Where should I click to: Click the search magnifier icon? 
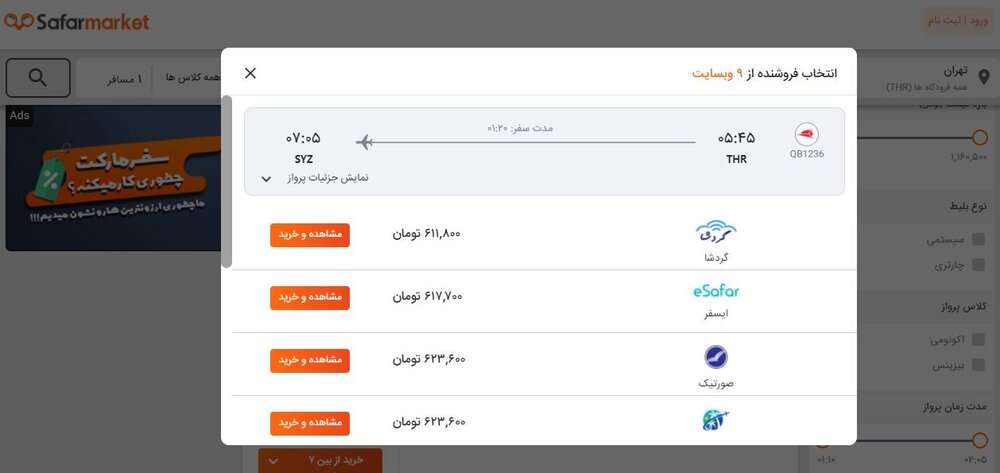click(x=38, y=78)
